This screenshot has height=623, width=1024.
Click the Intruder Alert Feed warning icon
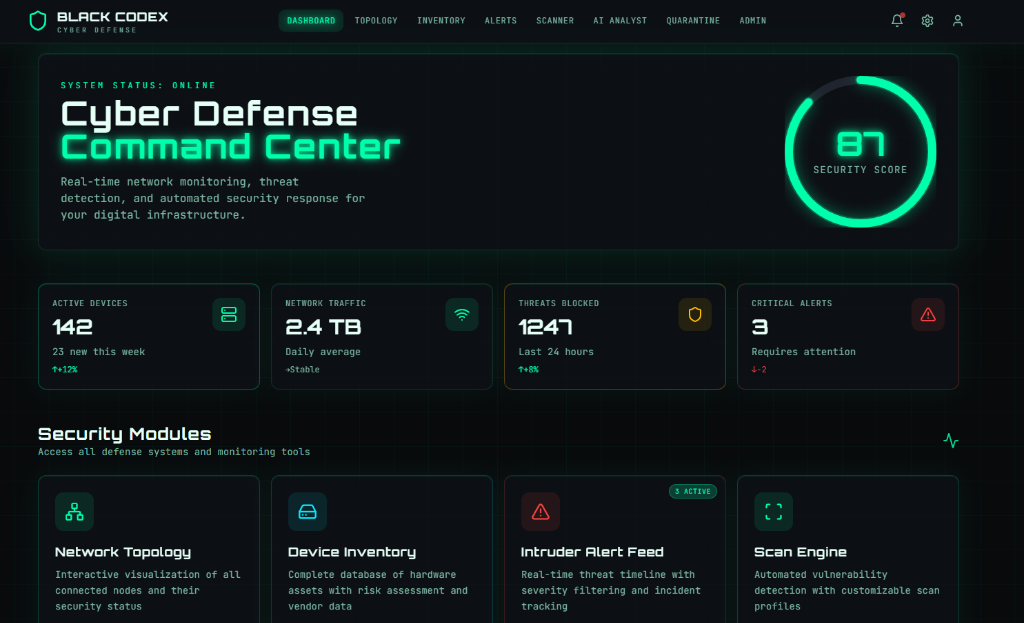[541, 511]
